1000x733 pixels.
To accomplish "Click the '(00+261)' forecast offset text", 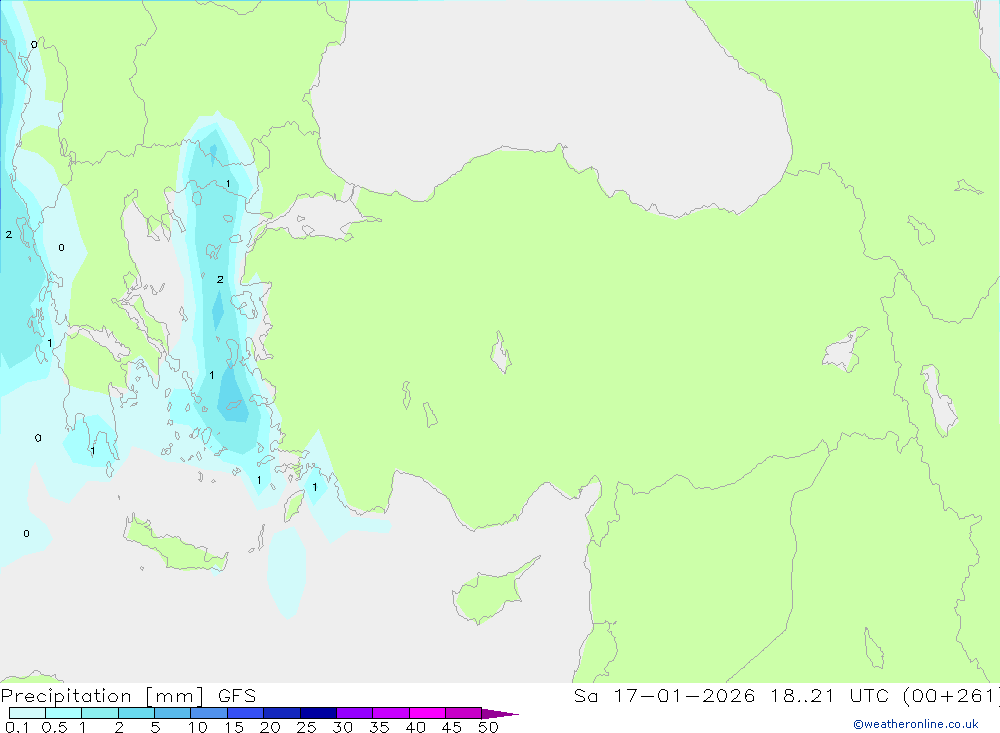I will point(950,696).
